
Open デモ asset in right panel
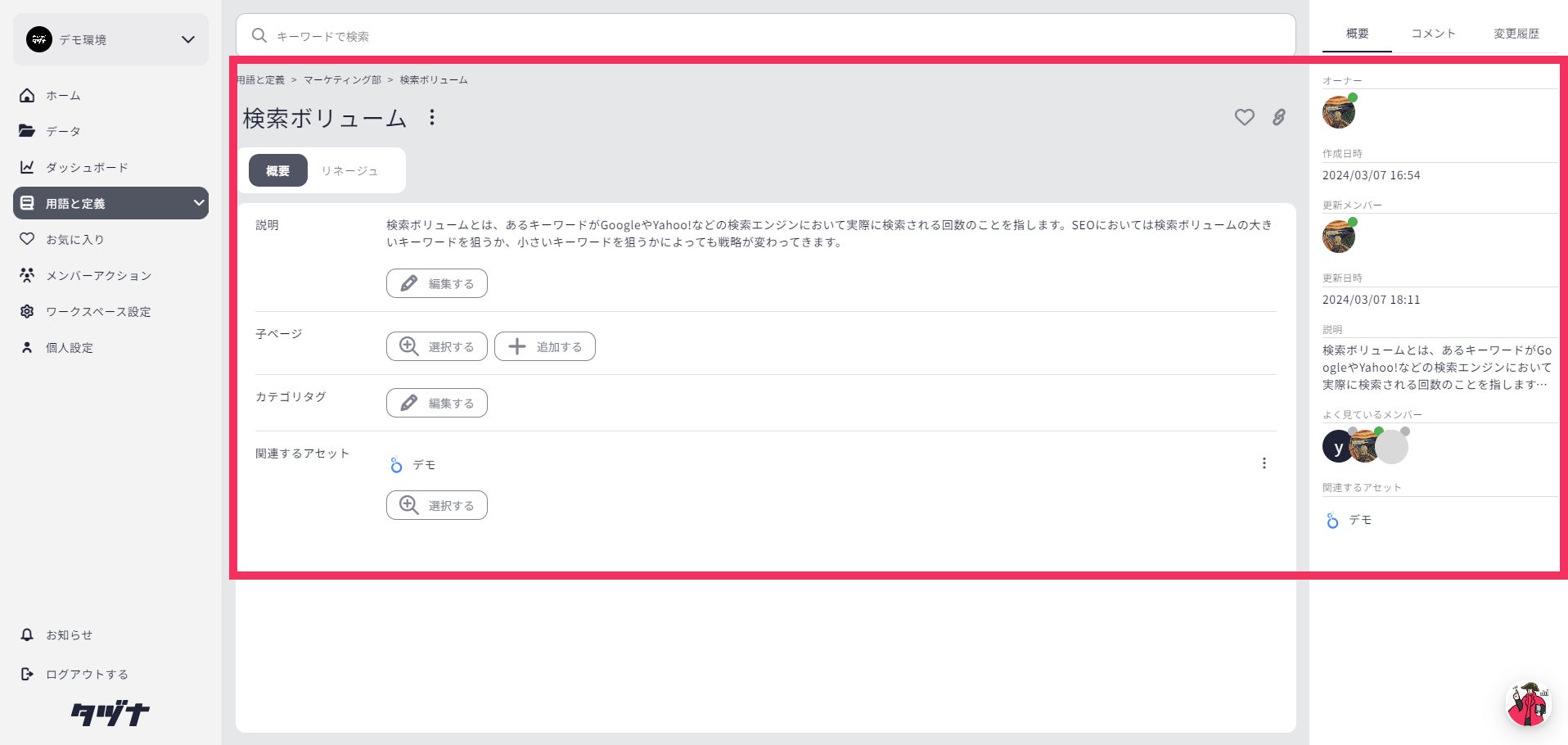click(1349, 520)
